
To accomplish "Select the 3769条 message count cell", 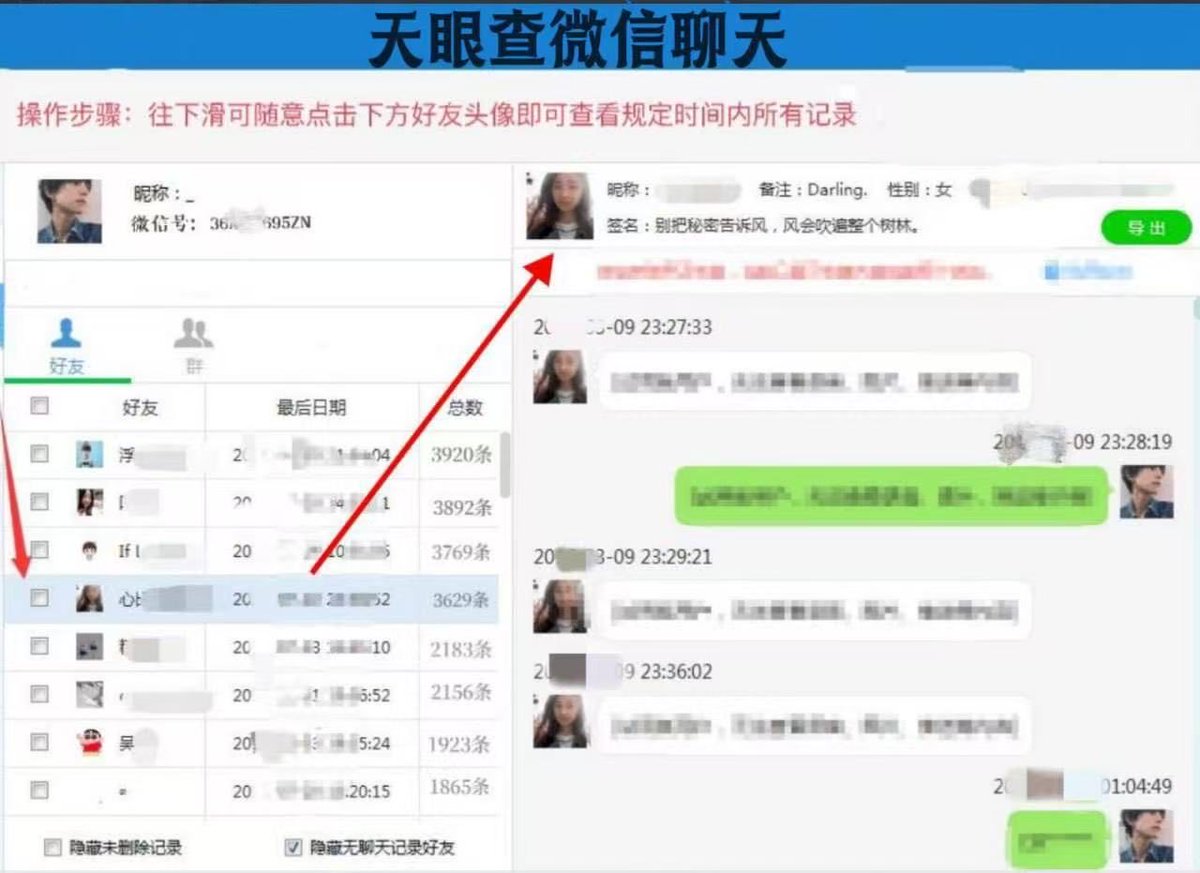I will [461, 552].
